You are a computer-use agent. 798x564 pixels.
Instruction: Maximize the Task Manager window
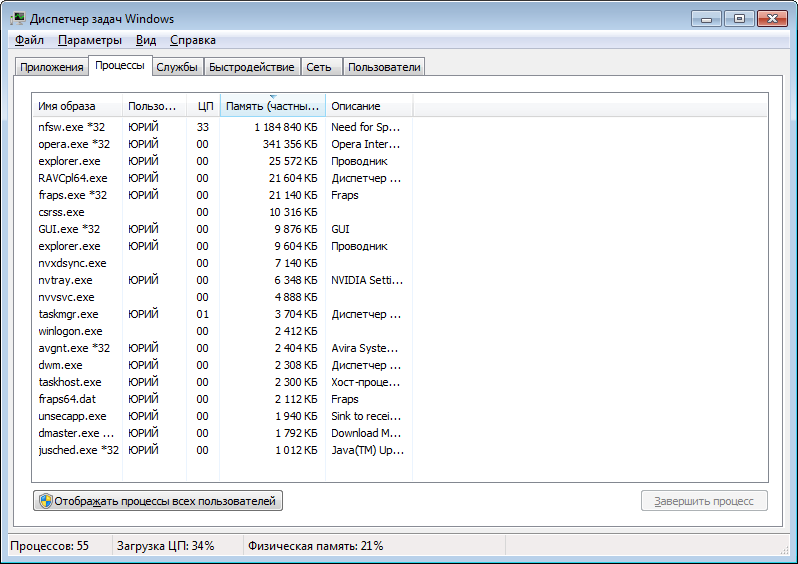coord(739,18)
